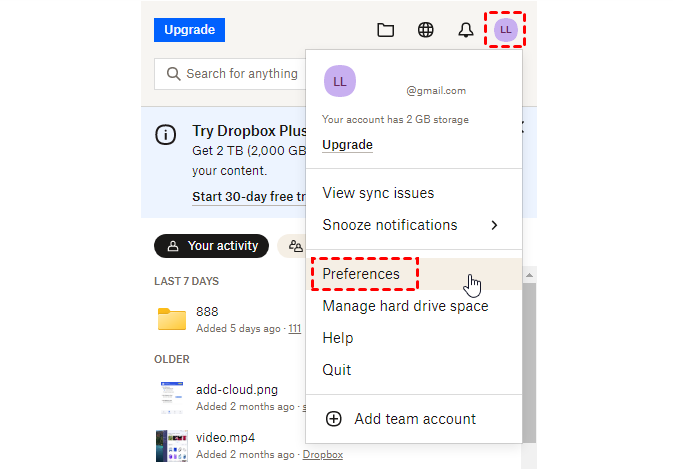Click the blue Upgrade button
This screenshot has width=673, height=470.
click(189, 30)
